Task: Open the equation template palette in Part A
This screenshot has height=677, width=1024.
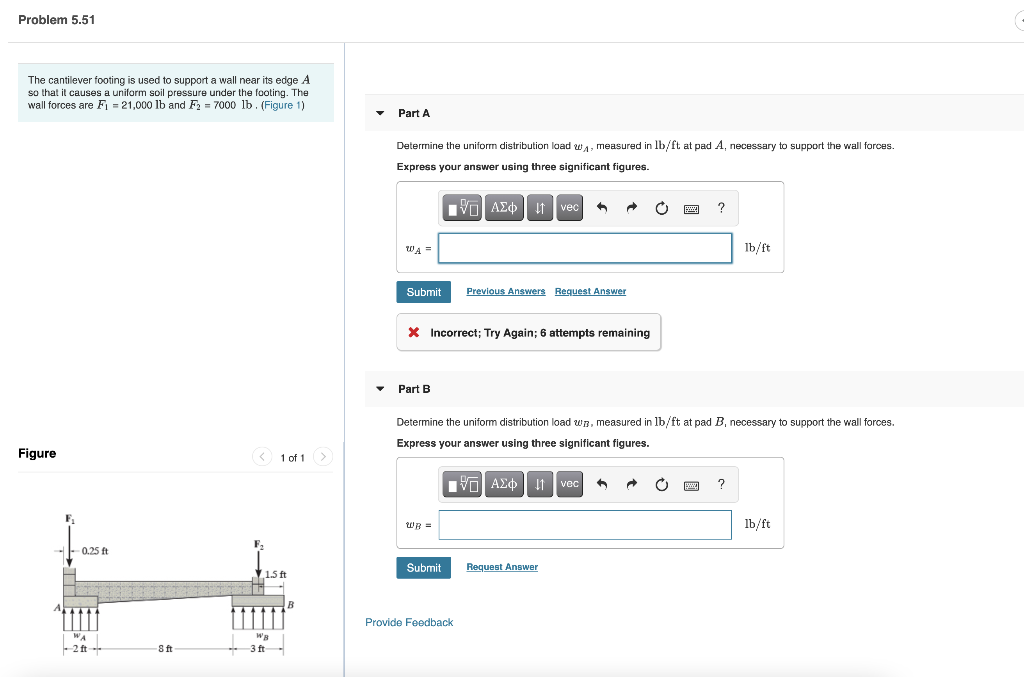Action: click(x=462, y=207)
